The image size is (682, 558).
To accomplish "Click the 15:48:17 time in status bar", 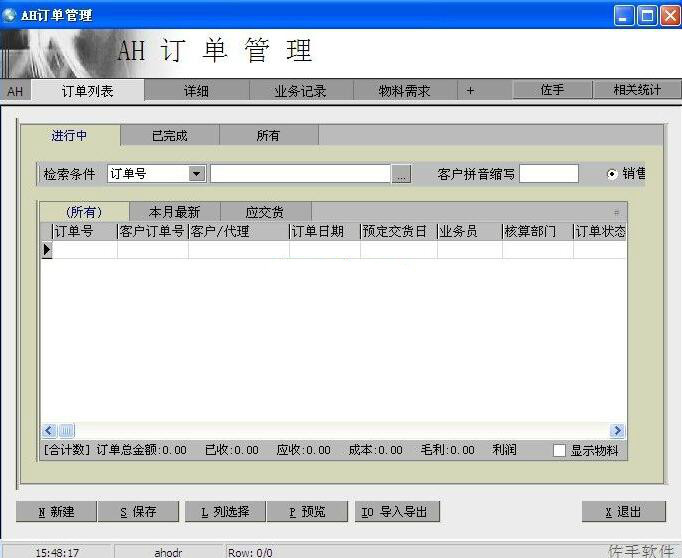I will pyautogui.click(x=57, y=553).
